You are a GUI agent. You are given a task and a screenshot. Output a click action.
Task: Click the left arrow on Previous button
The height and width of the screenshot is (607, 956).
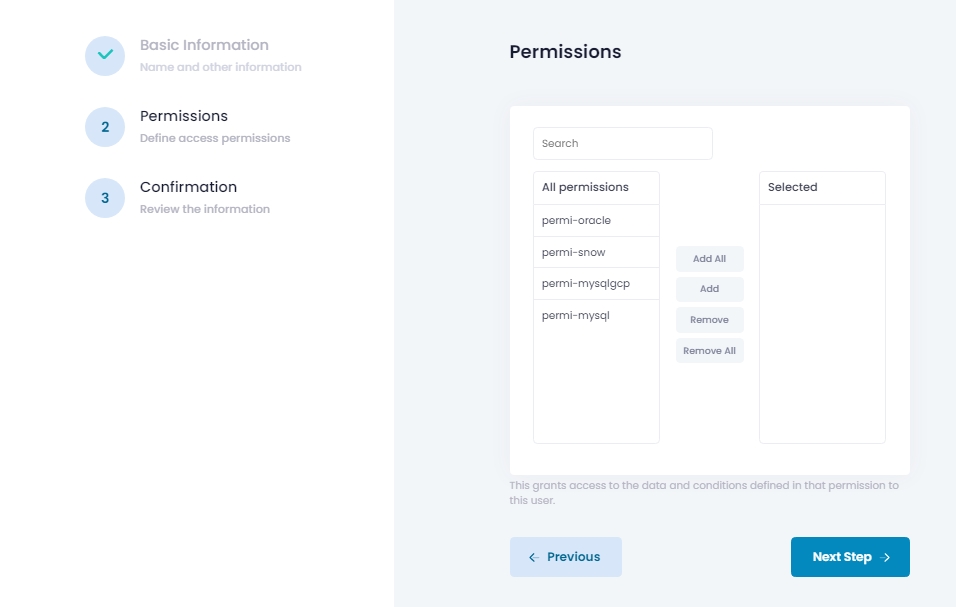(533, 557)
